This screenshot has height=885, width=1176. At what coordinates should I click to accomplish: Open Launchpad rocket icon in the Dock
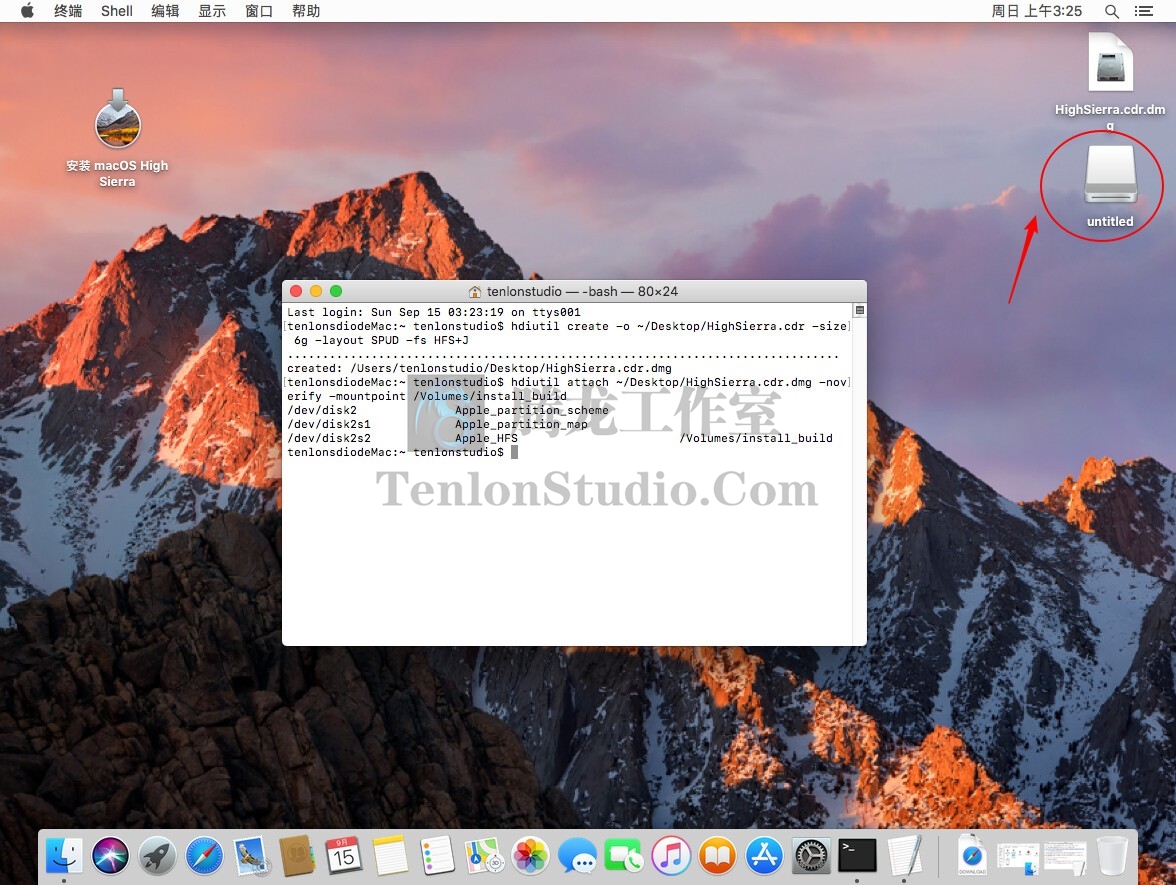pyautogui.click(x=158, y=856)
